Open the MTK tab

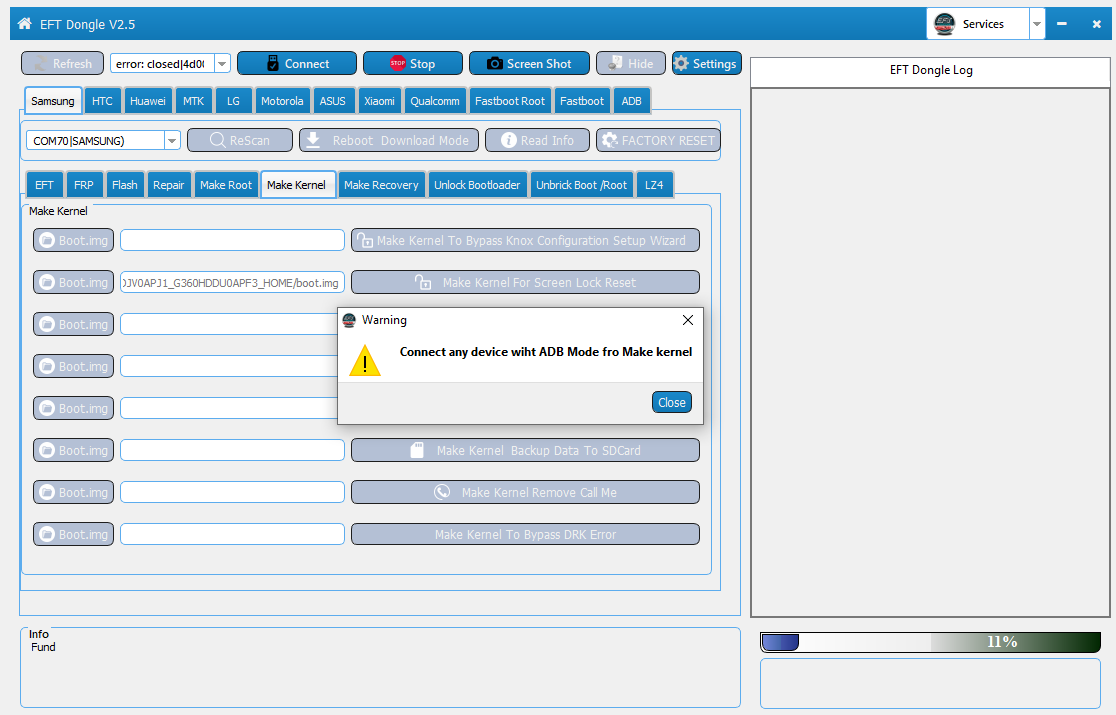[194, 101]
